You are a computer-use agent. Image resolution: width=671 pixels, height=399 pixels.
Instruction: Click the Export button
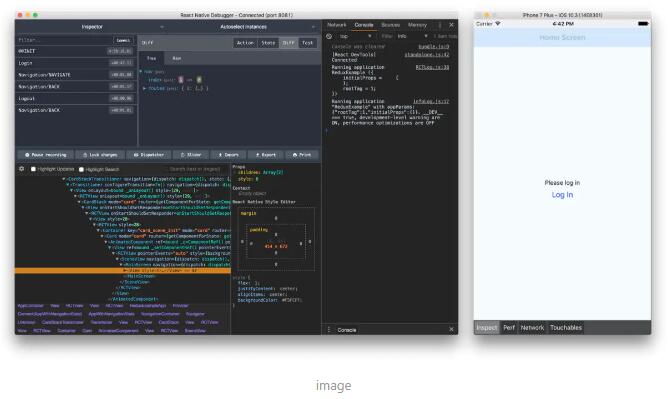point(266,155)
